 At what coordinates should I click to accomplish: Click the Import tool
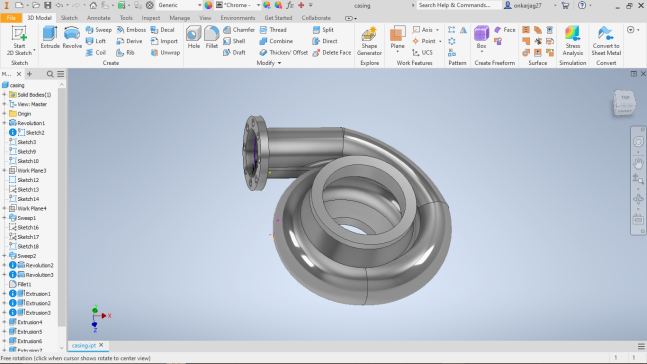point(164,41)
